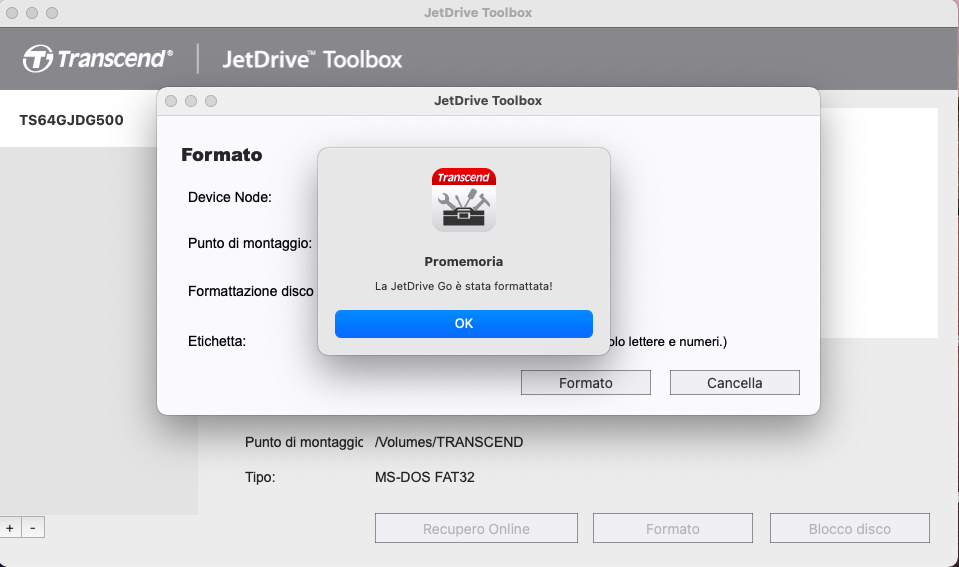Viewport: 959px width, 567px height.
Task: Click the Tipo label in main window
Action: (x=260, y=477)
